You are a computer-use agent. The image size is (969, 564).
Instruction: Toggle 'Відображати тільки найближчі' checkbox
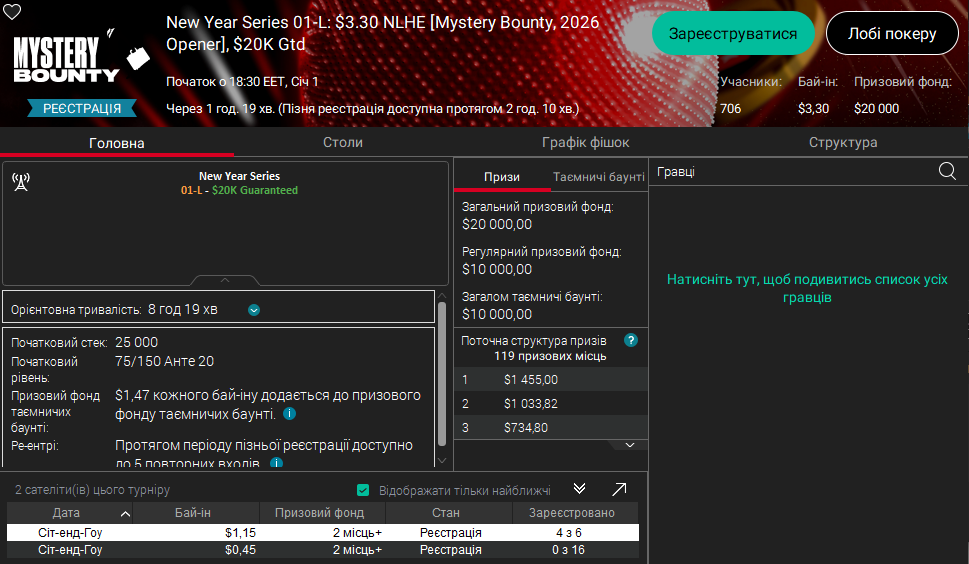coord(364,490)
